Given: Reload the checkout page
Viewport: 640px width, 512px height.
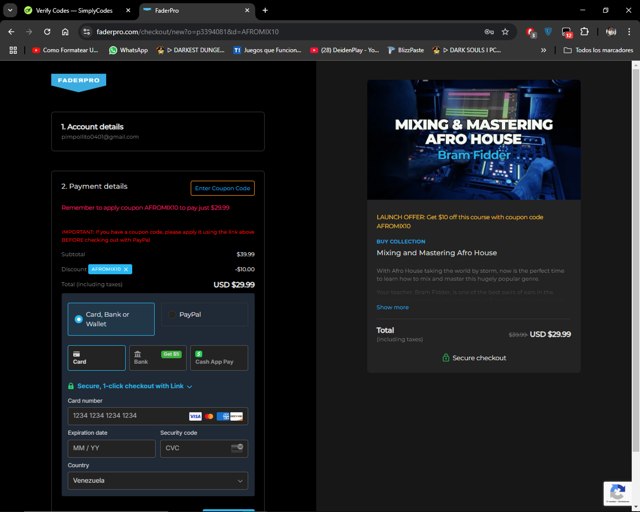Looking at the screenshot, I should click(x=47, y=32).
